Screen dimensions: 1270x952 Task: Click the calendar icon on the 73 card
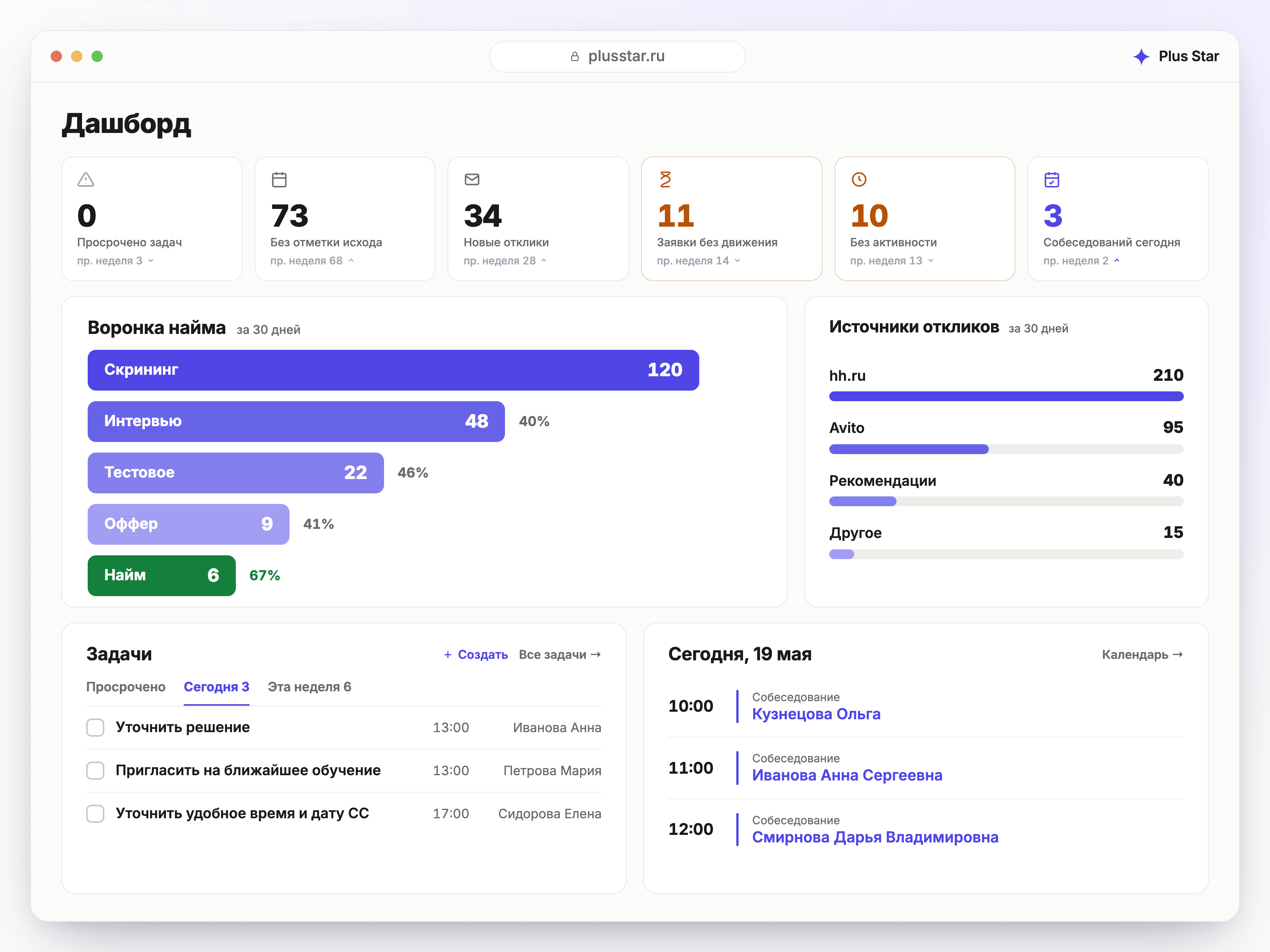(279, 179)
